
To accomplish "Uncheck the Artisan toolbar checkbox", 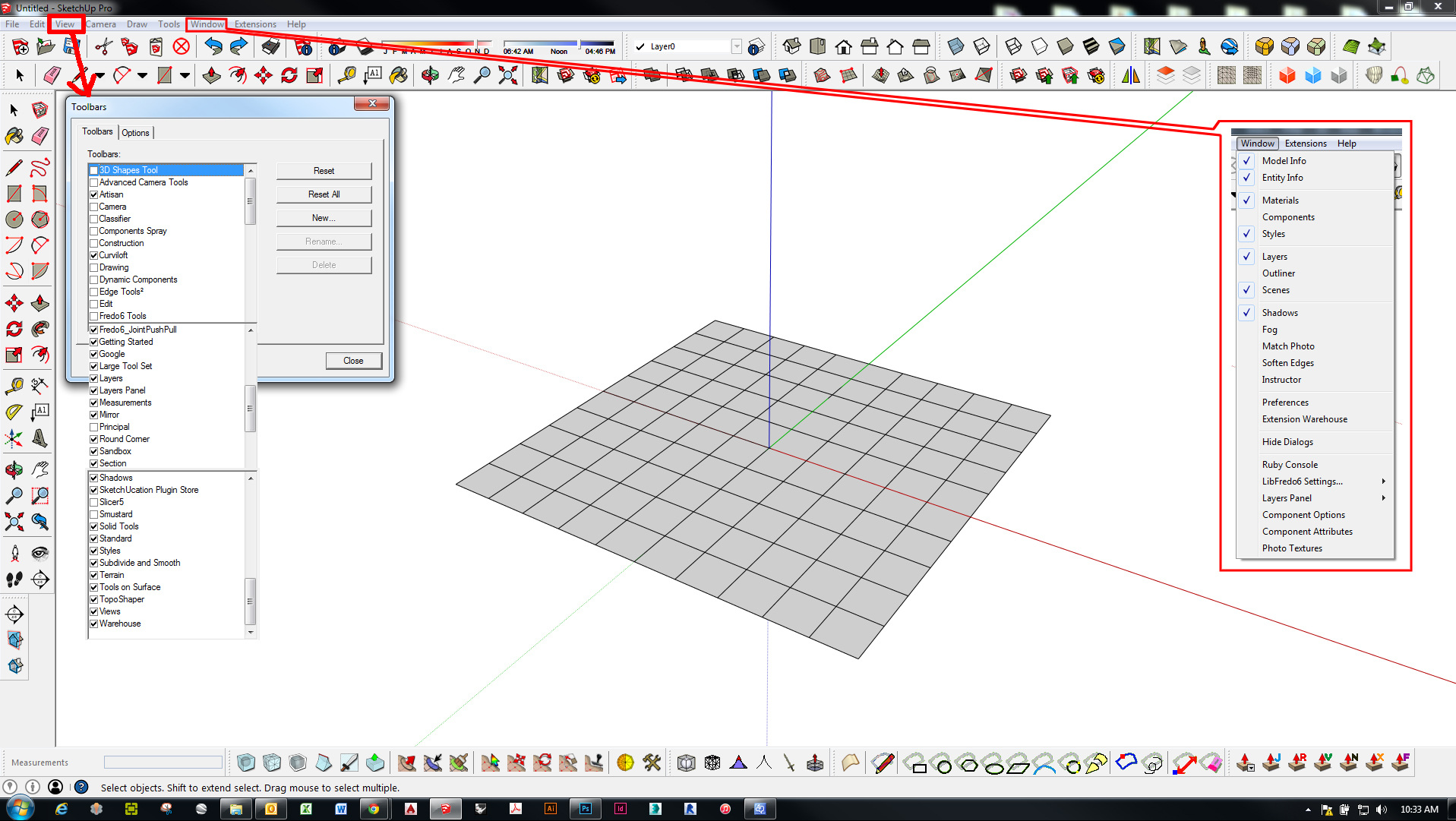I will (x=93, y=194).
